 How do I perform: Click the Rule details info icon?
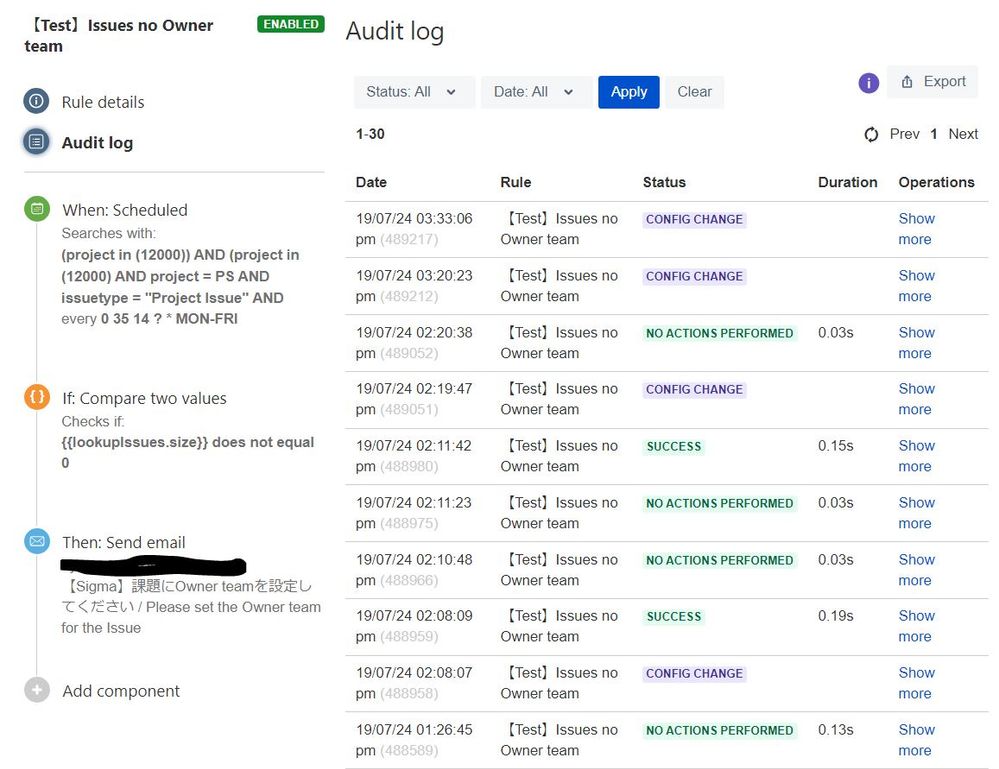coord(36,101)
